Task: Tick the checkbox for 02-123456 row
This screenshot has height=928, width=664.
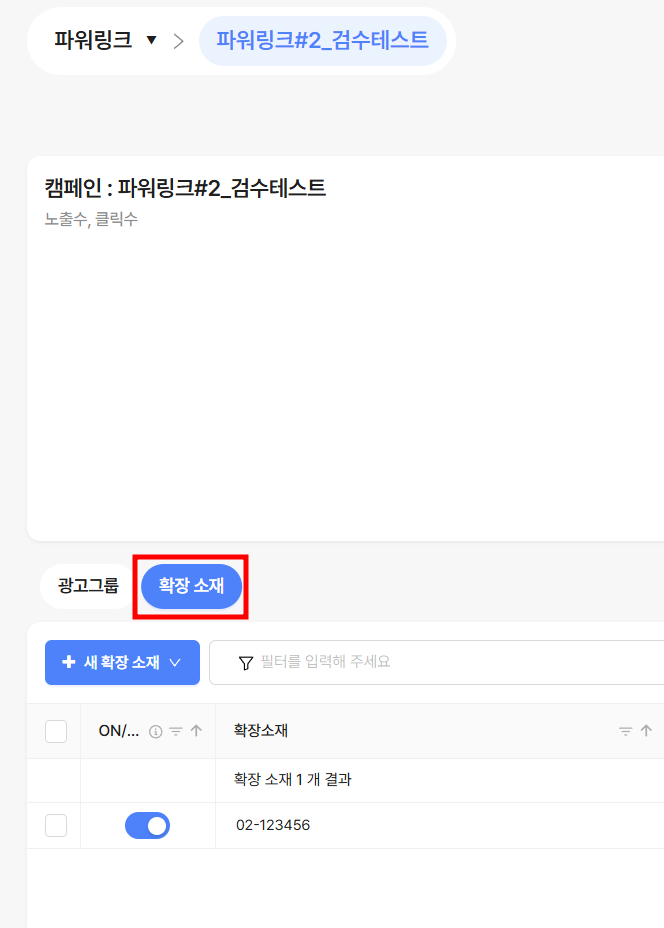Action: click(x=56, y=826)
